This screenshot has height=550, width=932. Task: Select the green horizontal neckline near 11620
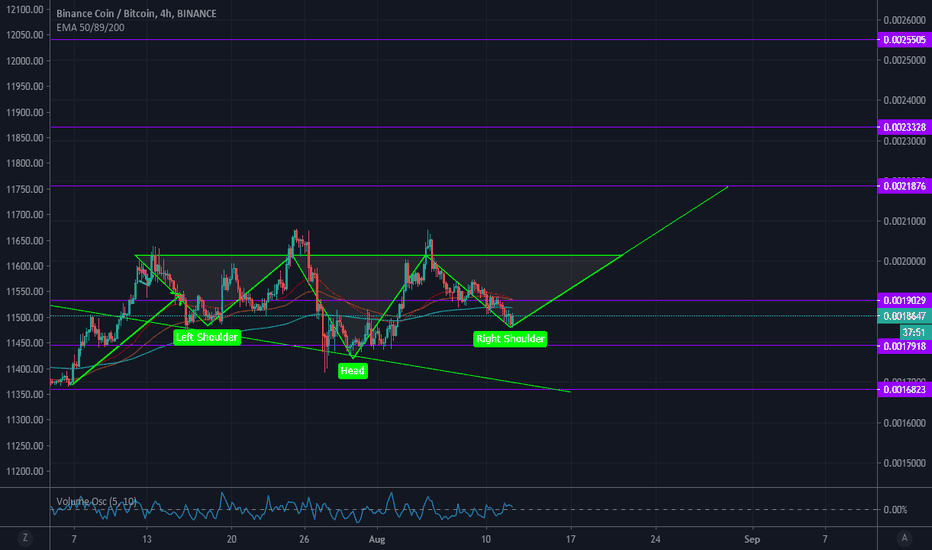point(378,255)
